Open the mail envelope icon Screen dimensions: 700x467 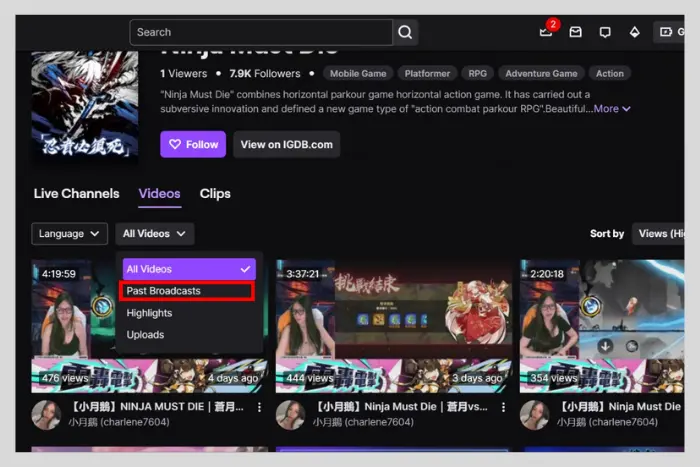click(575, 32)
